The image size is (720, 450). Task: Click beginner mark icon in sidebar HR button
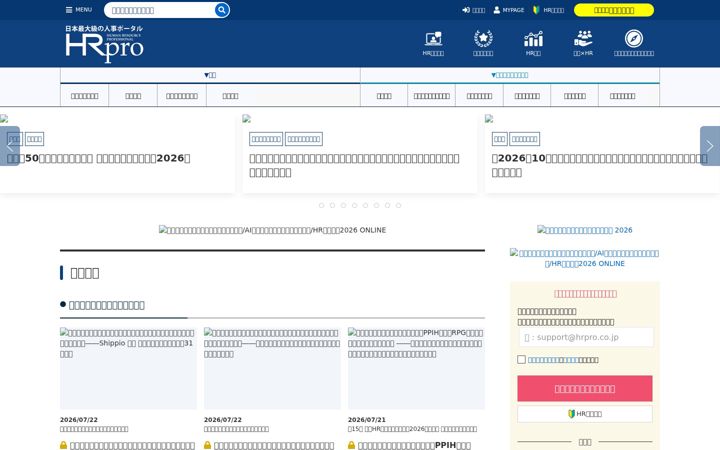tap(571, 414)
